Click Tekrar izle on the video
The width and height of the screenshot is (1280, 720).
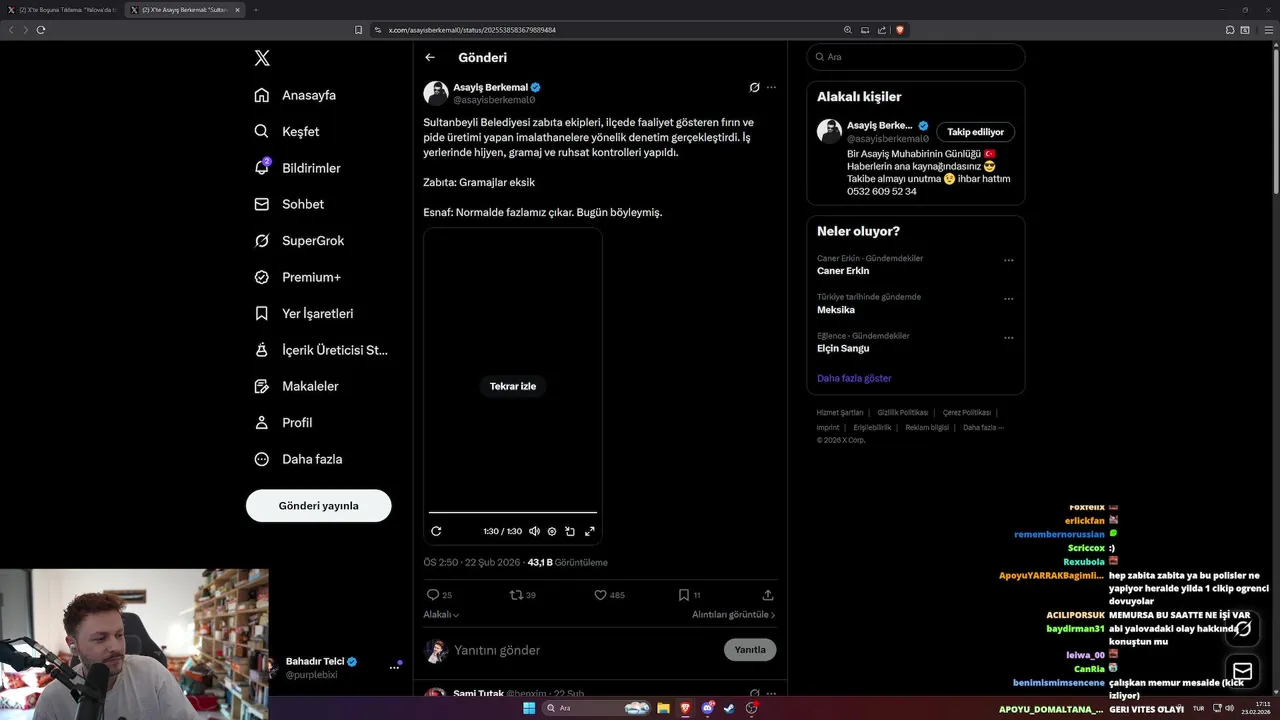coord(513,386)
